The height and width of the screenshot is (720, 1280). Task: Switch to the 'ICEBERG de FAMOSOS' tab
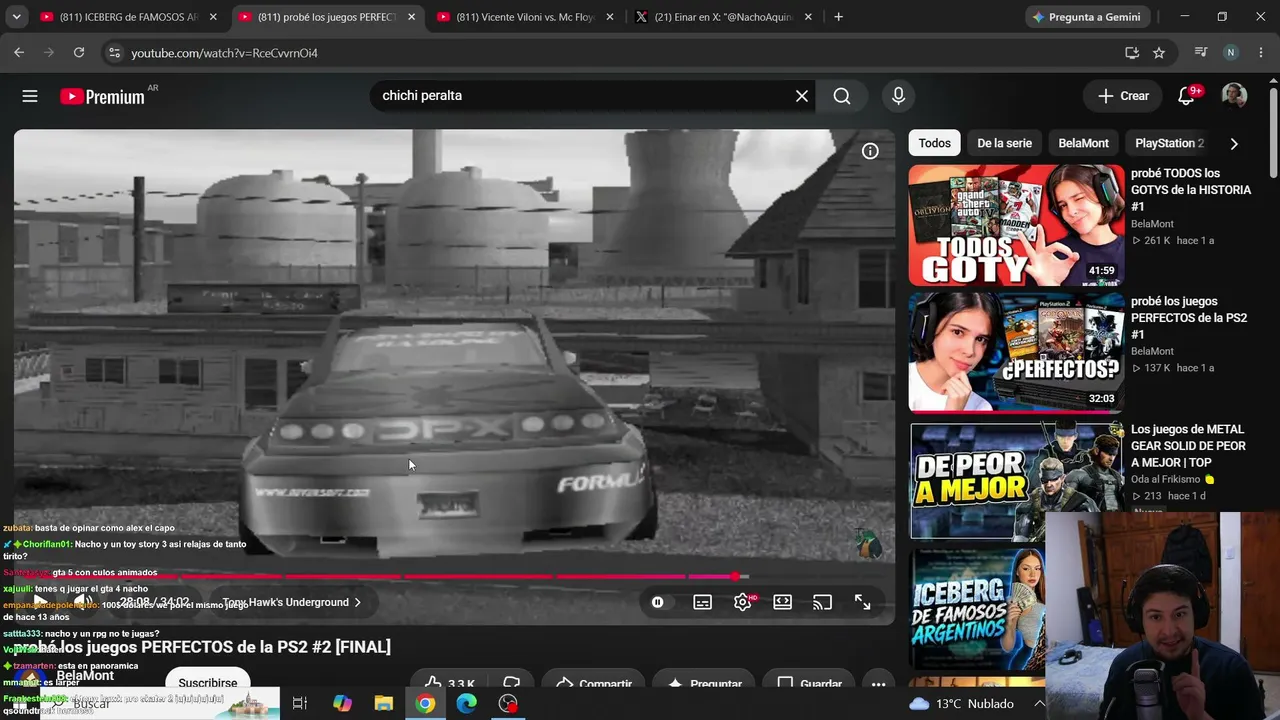tap(127, 17)
